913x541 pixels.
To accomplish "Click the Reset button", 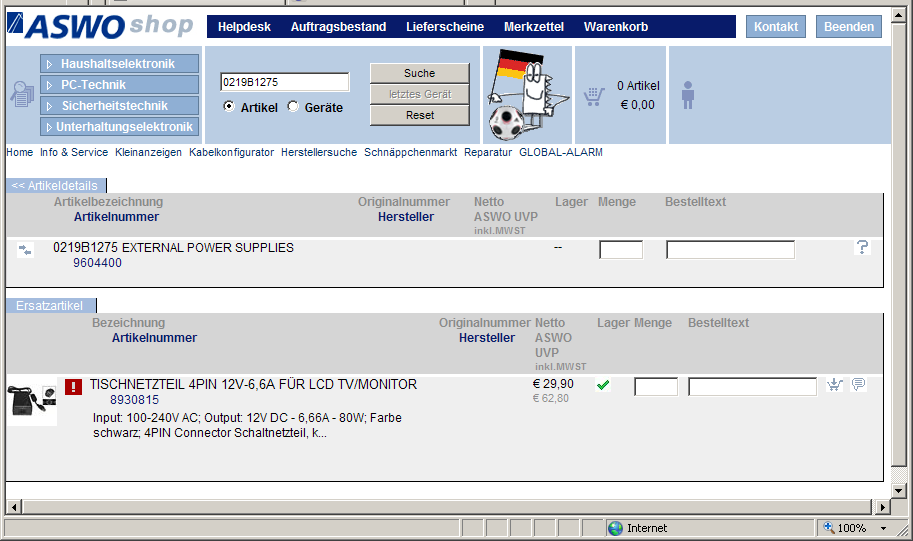I will (419, 115).
